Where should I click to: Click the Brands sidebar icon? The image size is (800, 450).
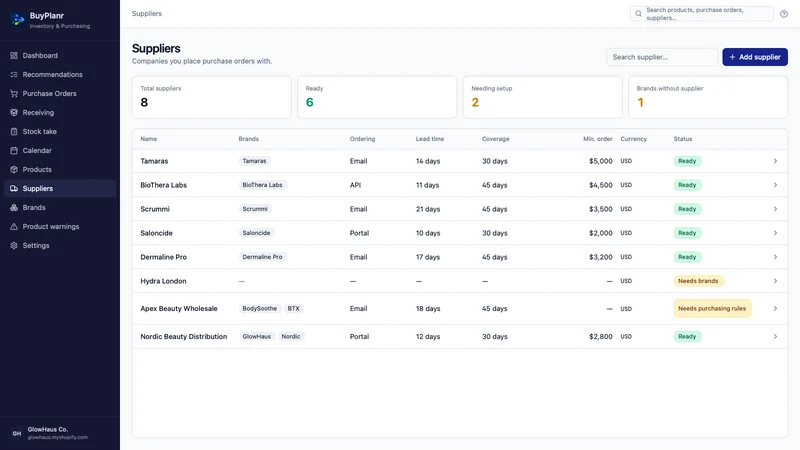[14, 208]
